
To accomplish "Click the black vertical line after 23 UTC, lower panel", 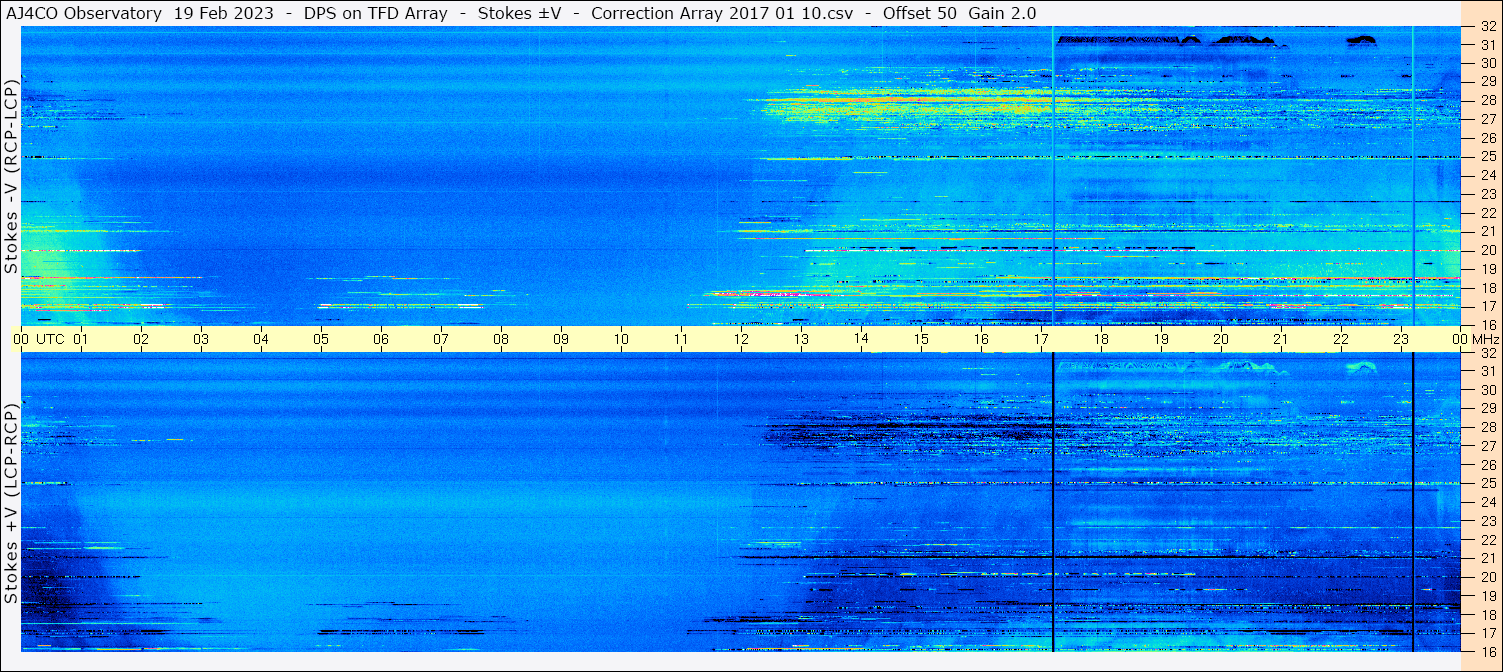I will 1412,502.
